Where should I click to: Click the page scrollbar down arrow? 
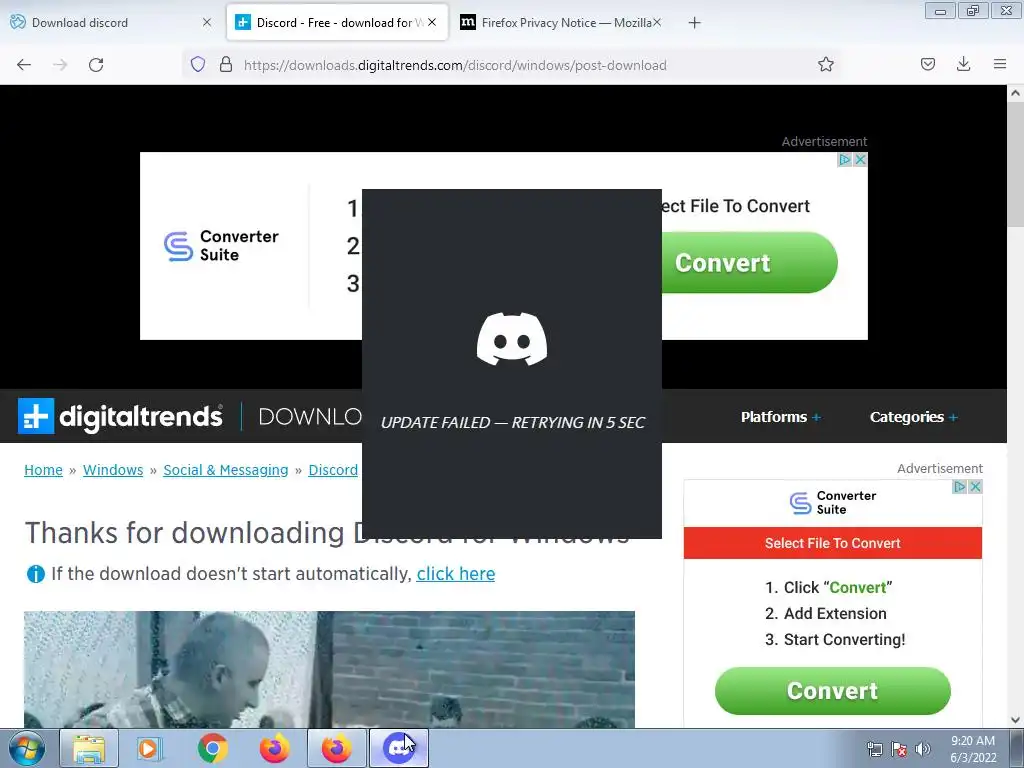[x=1015, y=720]
